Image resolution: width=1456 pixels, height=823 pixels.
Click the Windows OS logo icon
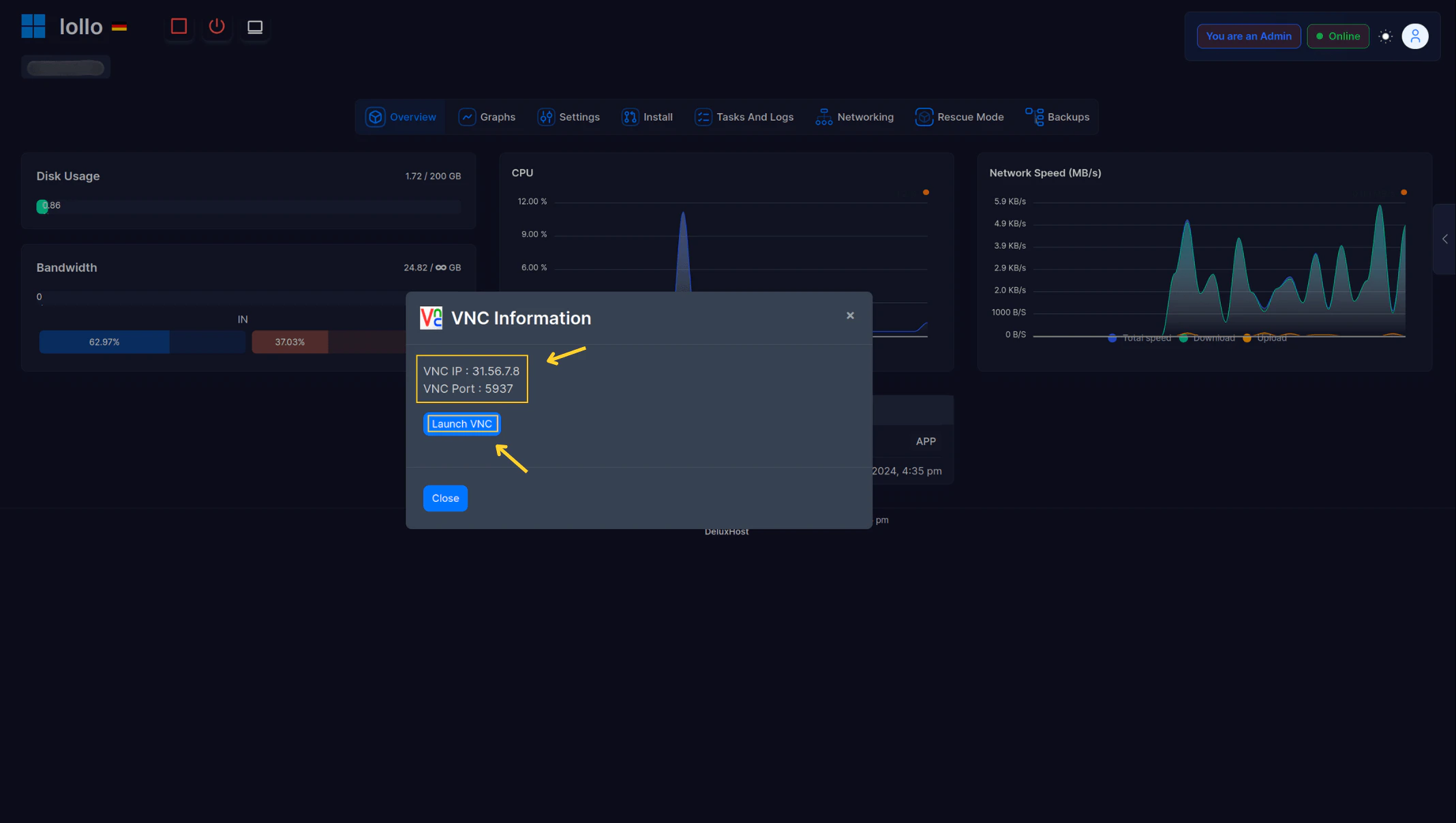point(33,27)
